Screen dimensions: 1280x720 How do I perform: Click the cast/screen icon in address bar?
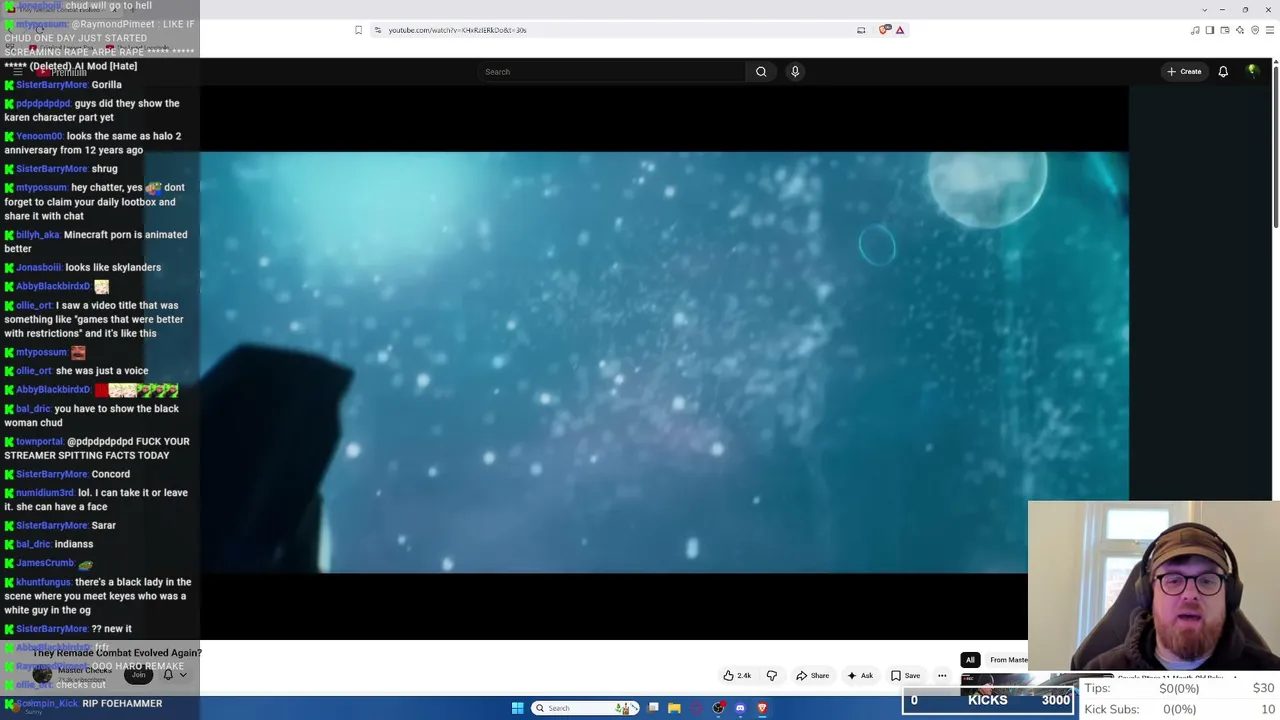861,30
